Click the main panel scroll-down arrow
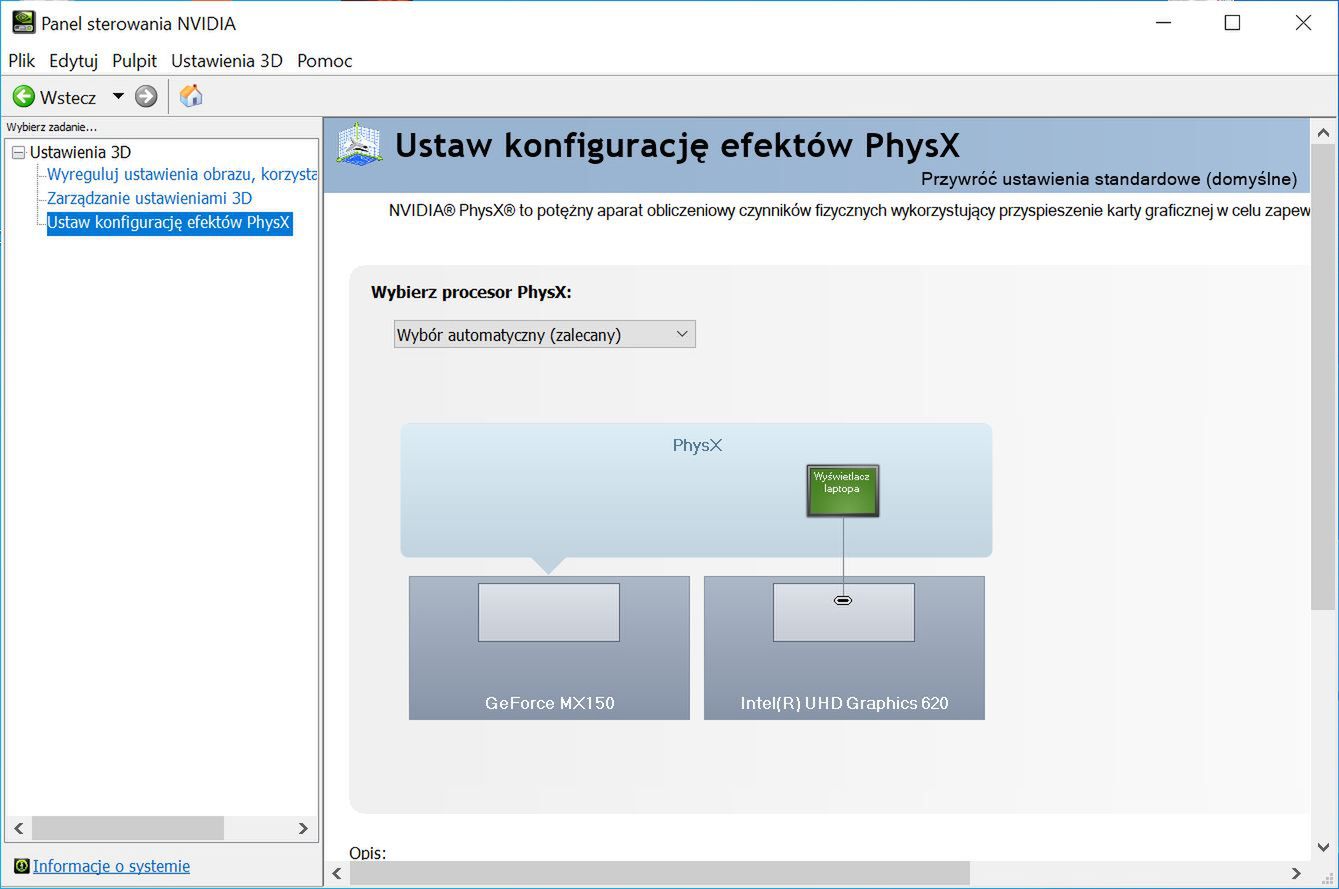The height and width of the screenshot is (889, 1339). (1323, 846)
